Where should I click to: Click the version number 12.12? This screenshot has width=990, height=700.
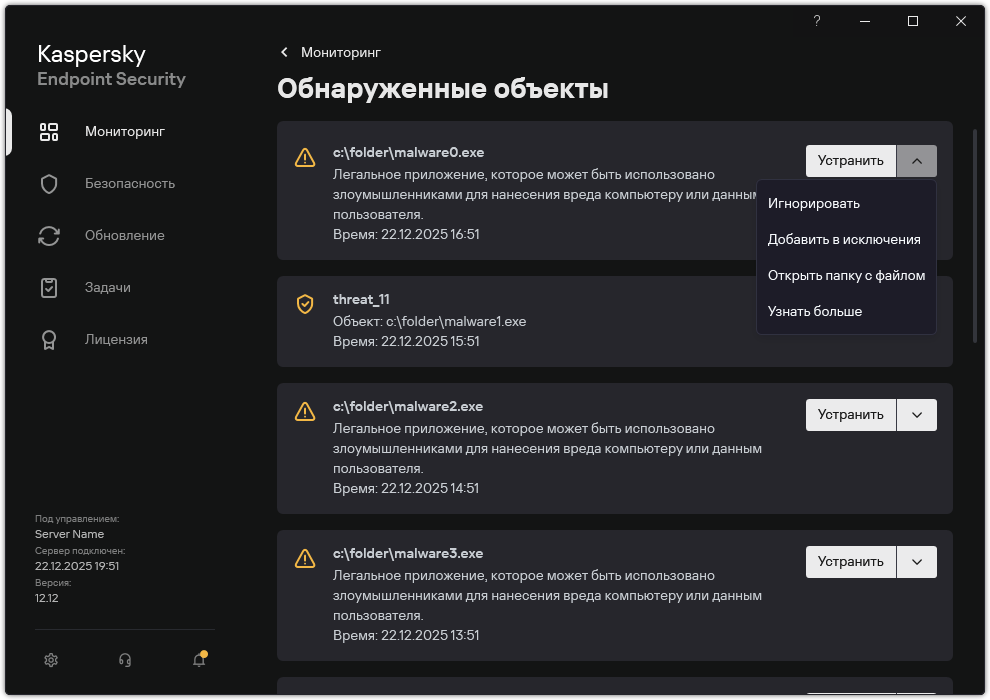[x=47, y=598]
